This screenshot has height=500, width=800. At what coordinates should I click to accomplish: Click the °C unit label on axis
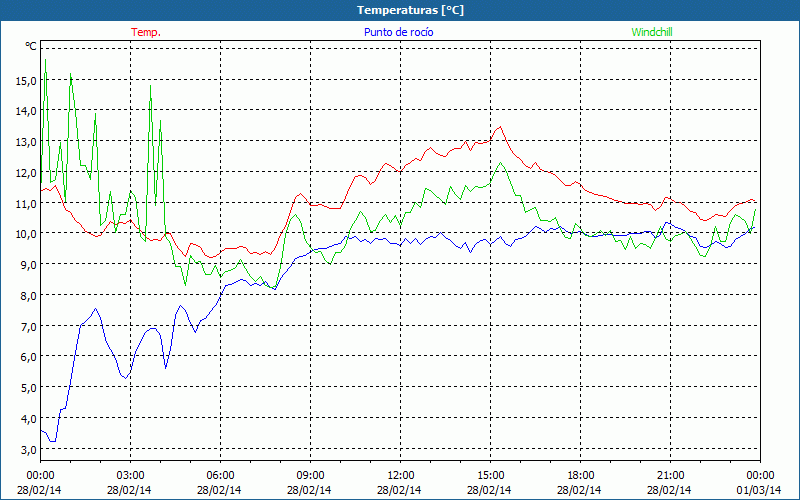coord(31,46)
